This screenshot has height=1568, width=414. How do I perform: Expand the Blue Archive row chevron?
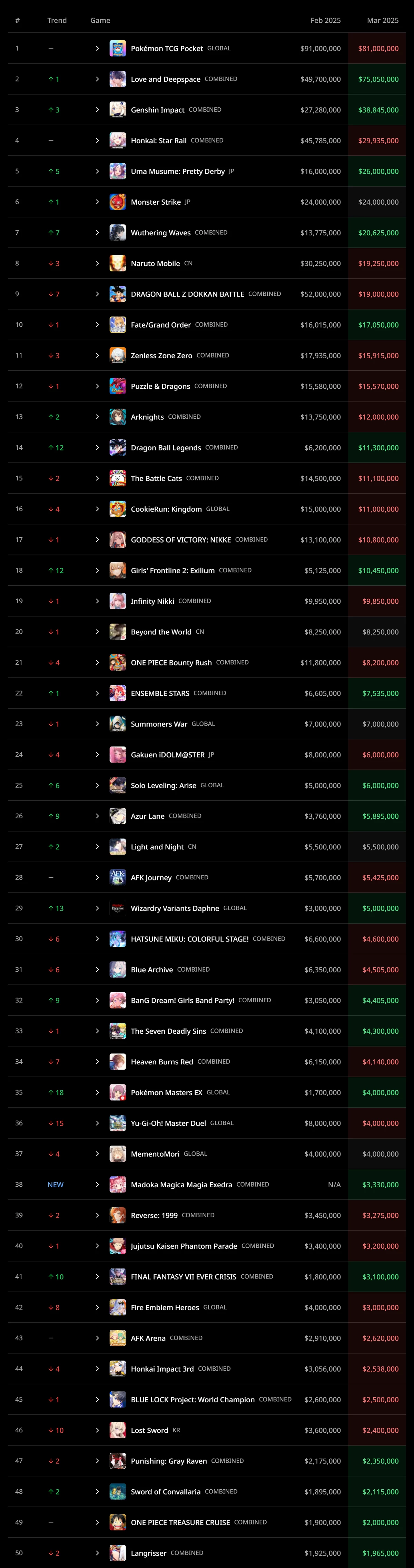click(97, 970)
